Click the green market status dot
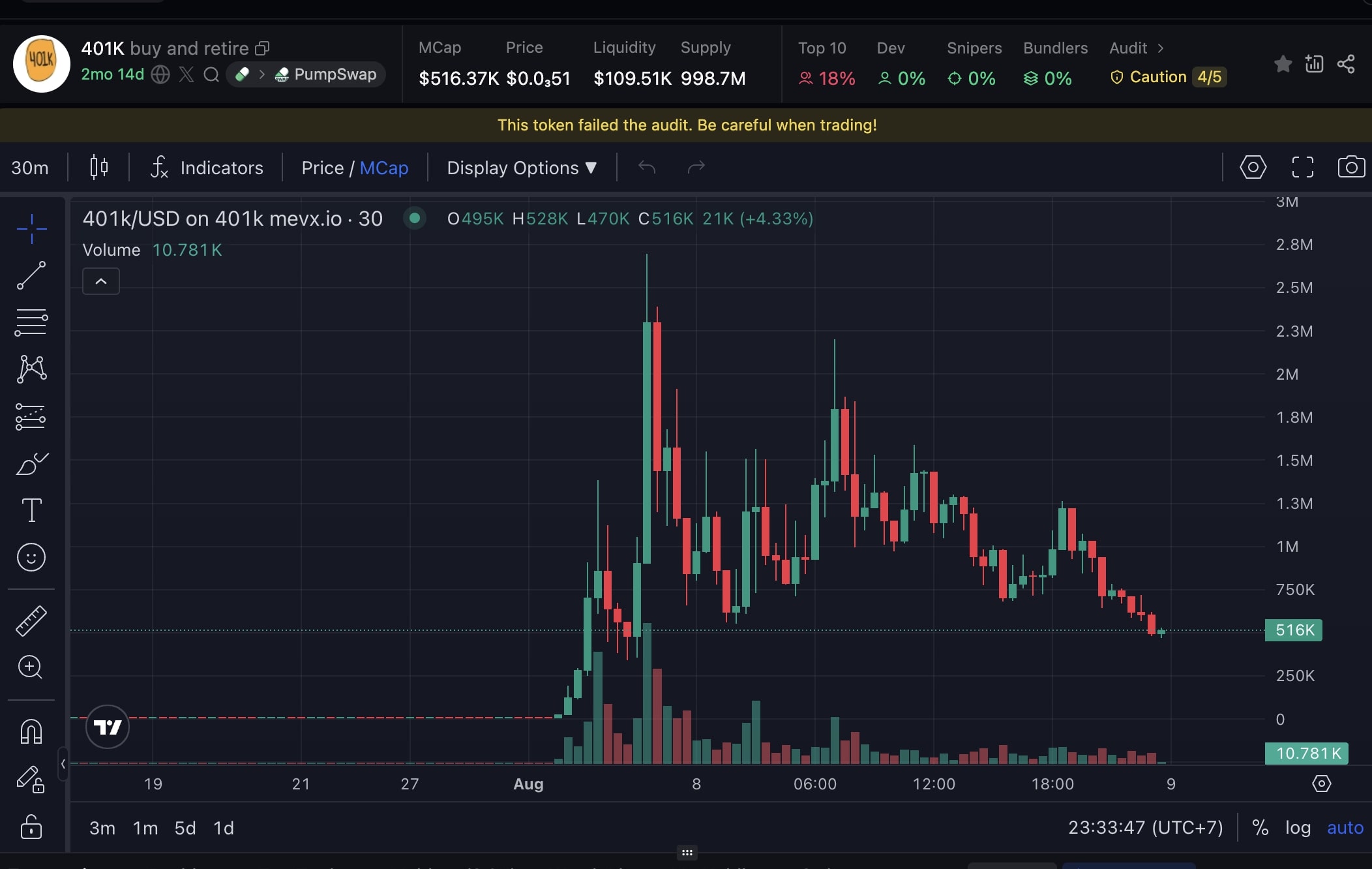This screenshot has height=869, width=1372. 414,218
